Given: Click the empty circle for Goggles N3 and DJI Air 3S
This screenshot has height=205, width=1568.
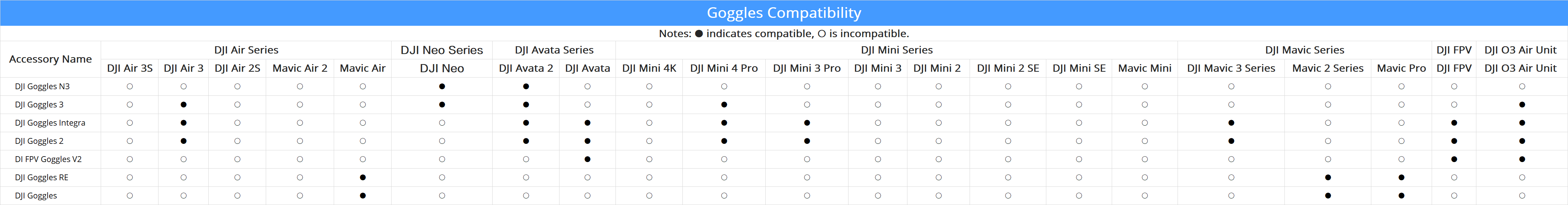Looking at the screenshot, I should coord(130,87).
